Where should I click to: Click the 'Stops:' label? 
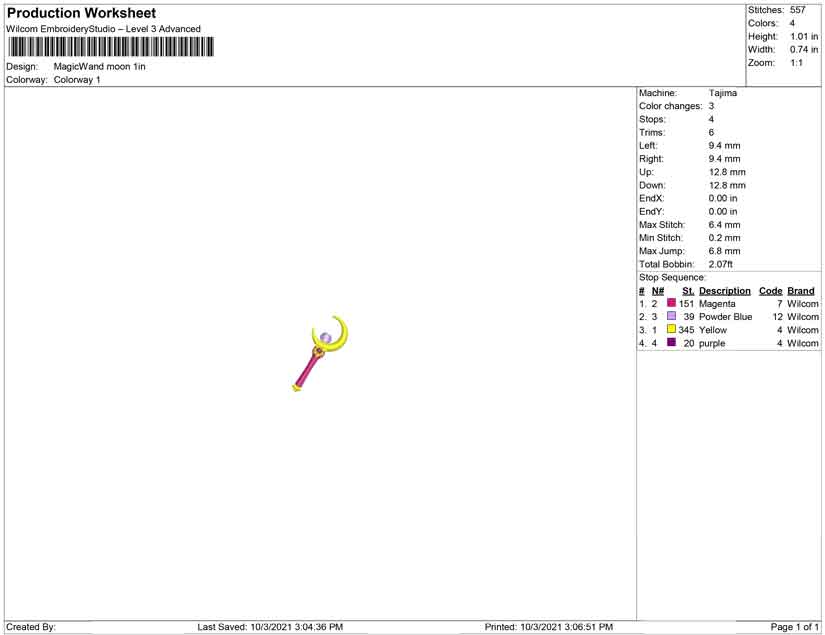(x=652, y=119)
